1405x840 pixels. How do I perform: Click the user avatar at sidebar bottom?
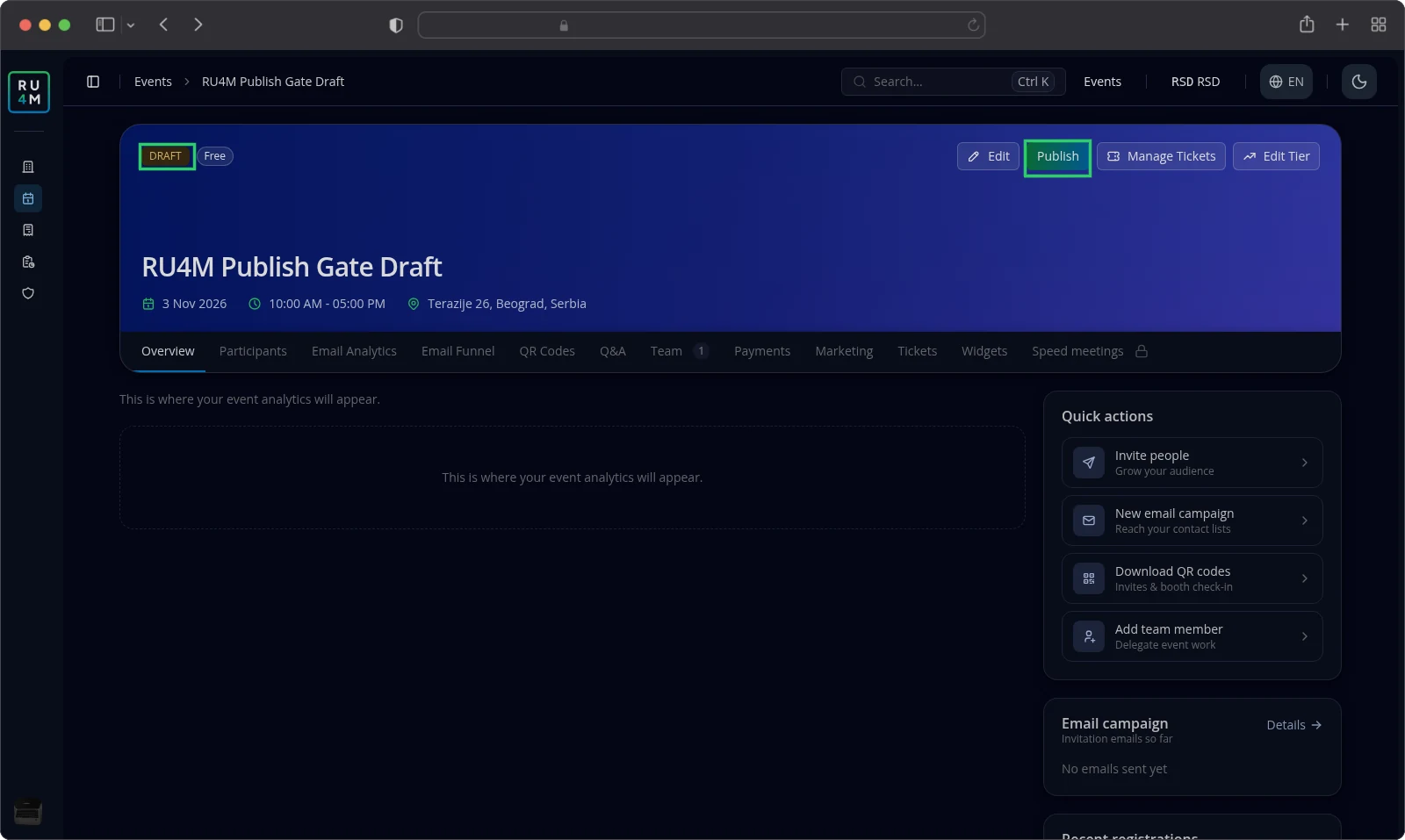pyautogui.click(x=28, y=812)
